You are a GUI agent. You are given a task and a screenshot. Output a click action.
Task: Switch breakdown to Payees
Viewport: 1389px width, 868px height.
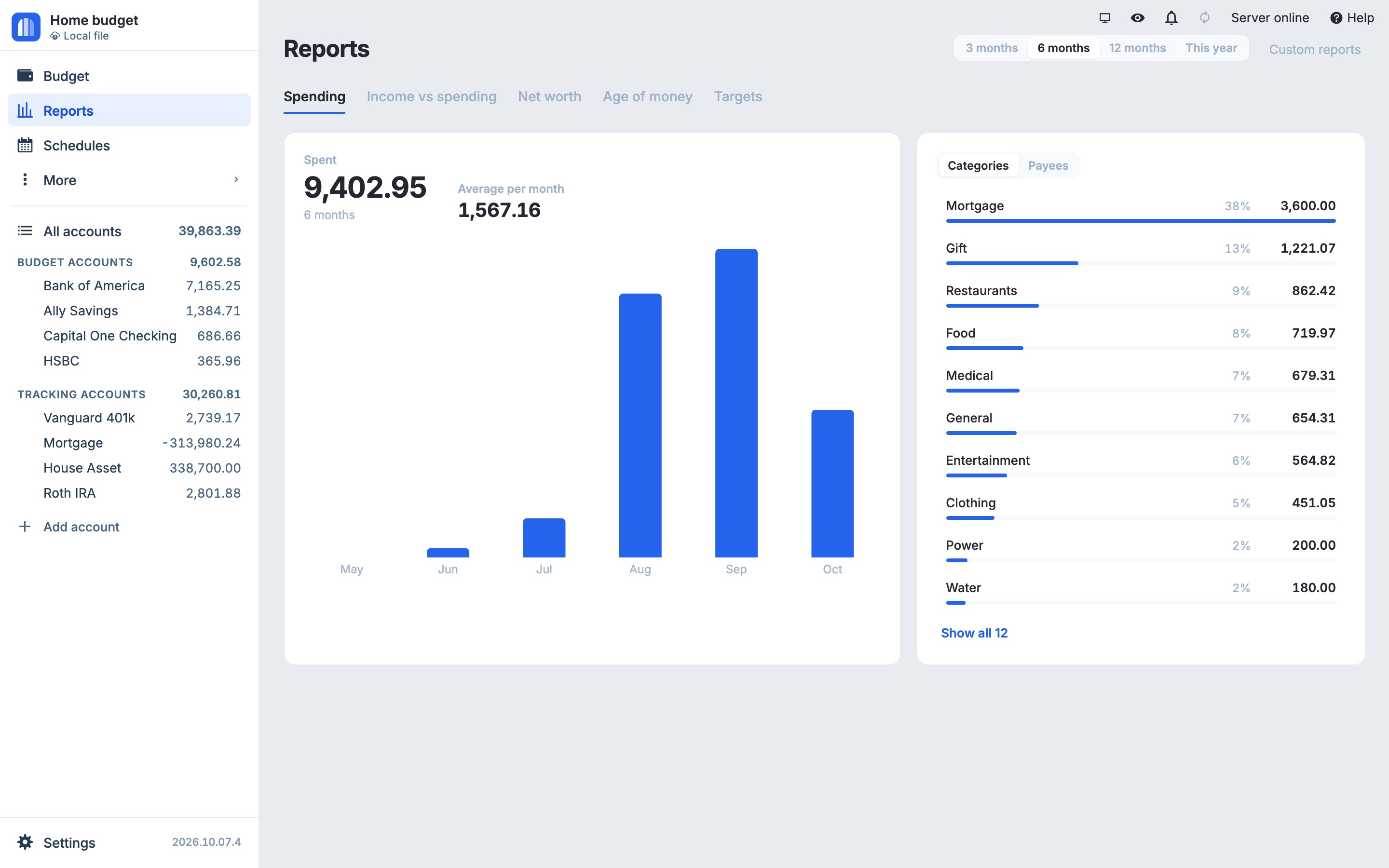1048,165
